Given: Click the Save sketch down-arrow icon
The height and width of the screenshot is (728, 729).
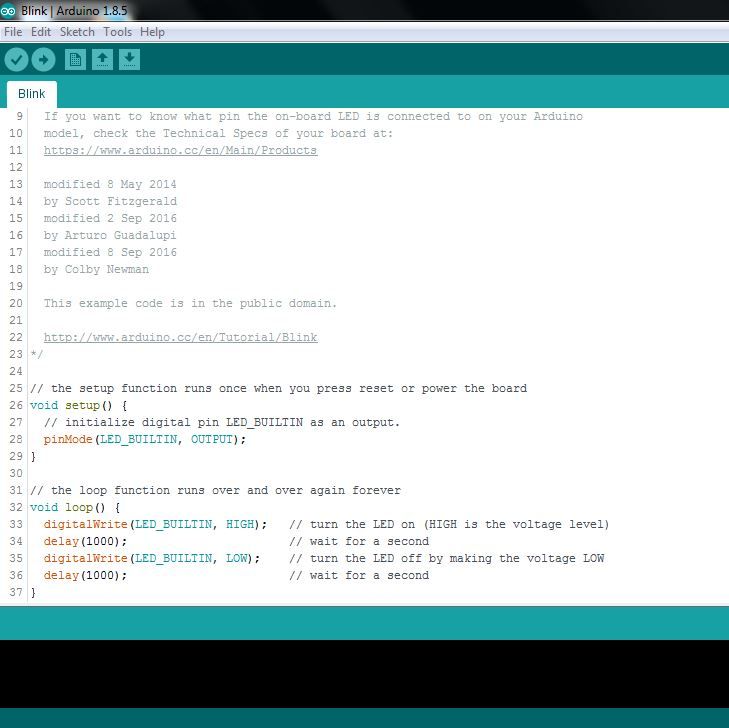Looking at the screenshot, I should 129,60.
